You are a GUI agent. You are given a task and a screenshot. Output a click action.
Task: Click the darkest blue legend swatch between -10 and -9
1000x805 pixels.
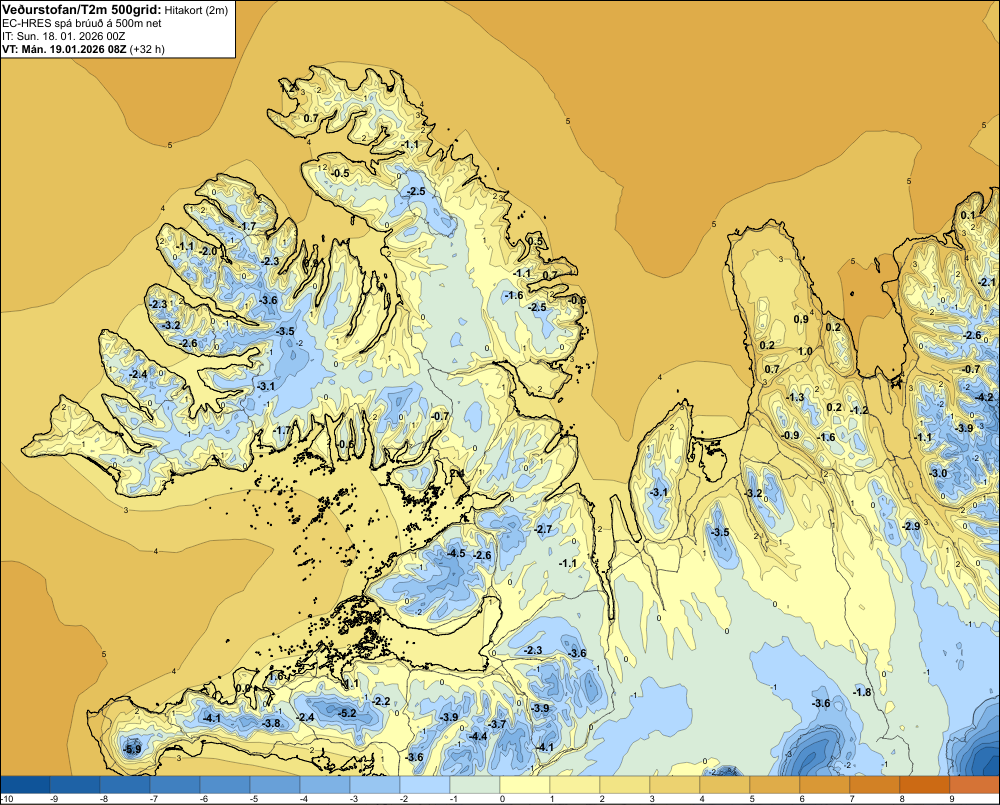[25, 784]
